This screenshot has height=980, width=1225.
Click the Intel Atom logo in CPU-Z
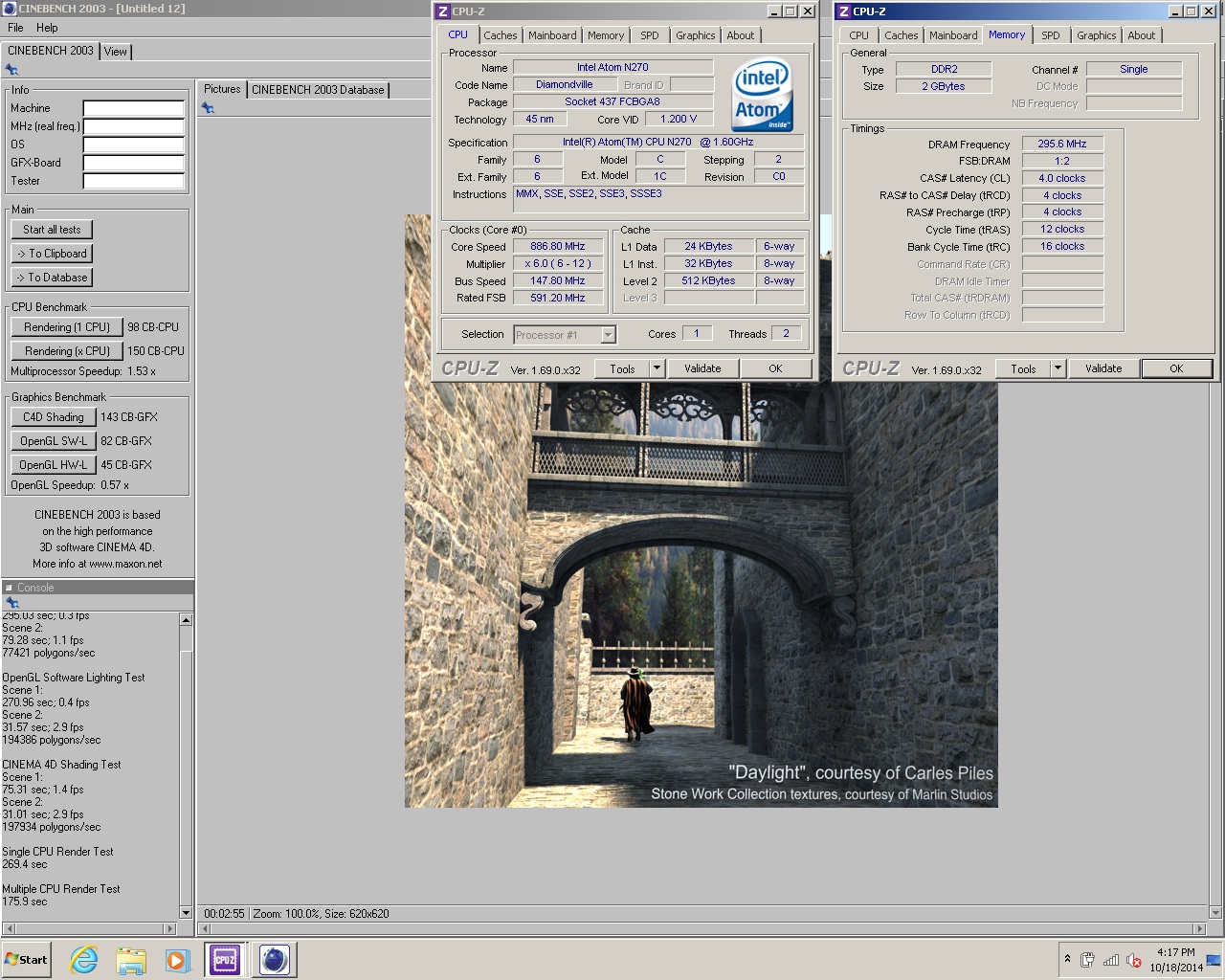click(x=763, y=96)
